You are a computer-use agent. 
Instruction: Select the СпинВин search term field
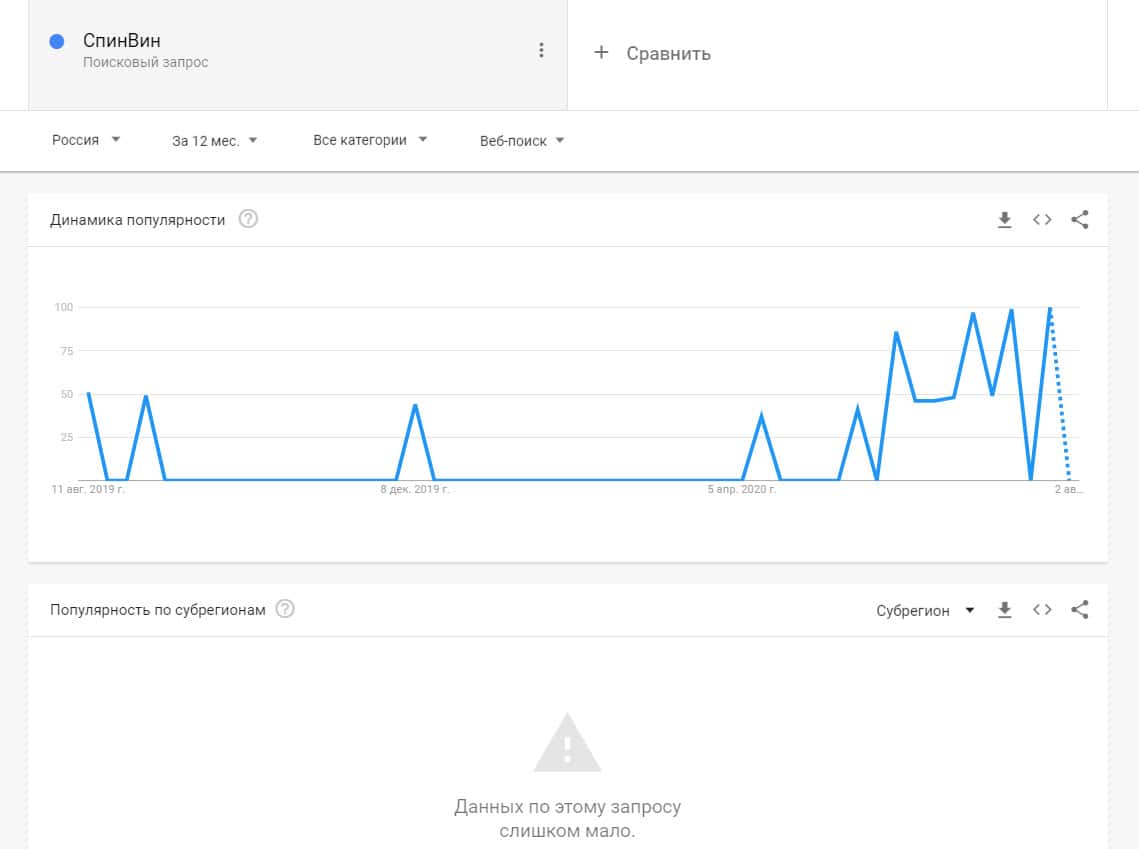click(122, 42)
